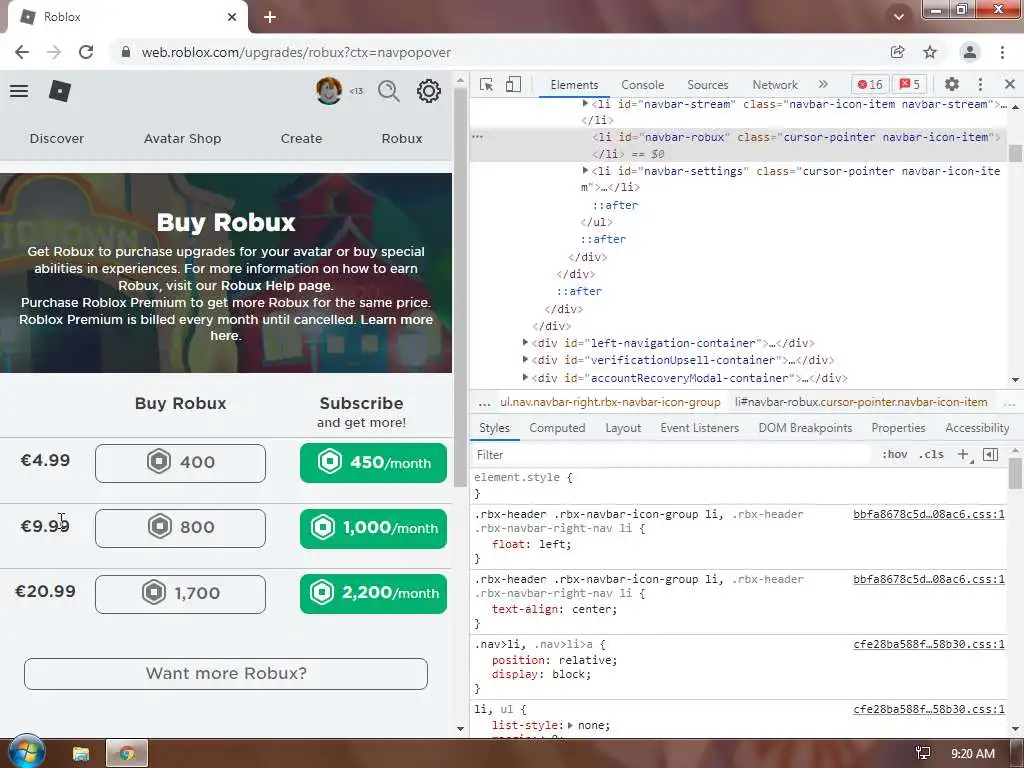The width and height of the screenshot is (1024, 768).
Task: Click the Want more Robux? button
Action: (x=226, y=673)
